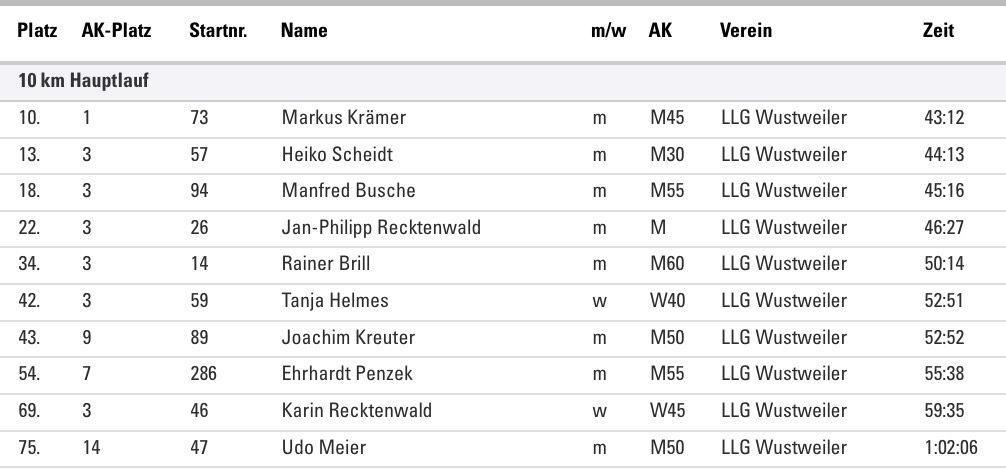This screenshot has width=1006, height=470.
Task: Click the Platz column header
Action: tap(36, 32)
